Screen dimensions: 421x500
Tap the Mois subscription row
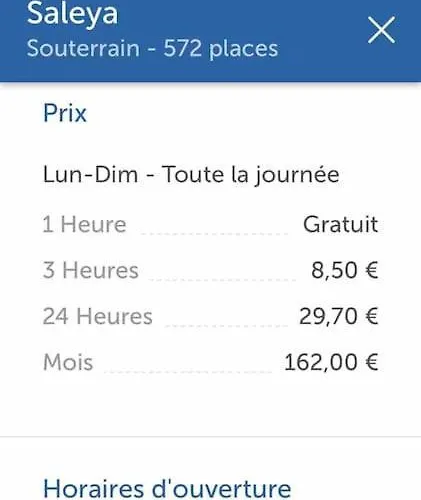pyautogui.click(x=210, y=362)
